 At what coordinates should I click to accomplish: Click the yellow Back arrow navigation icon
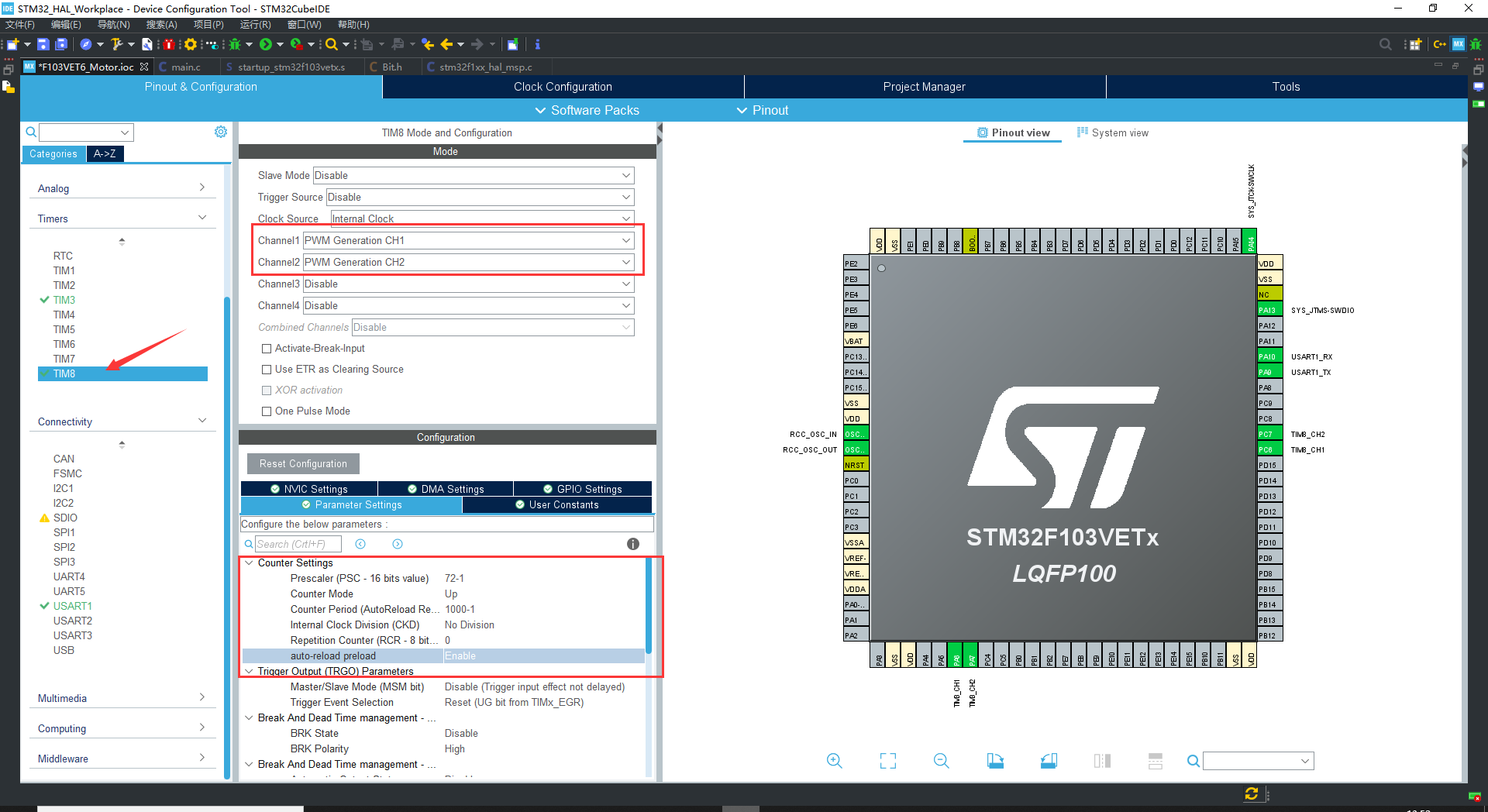446,44
